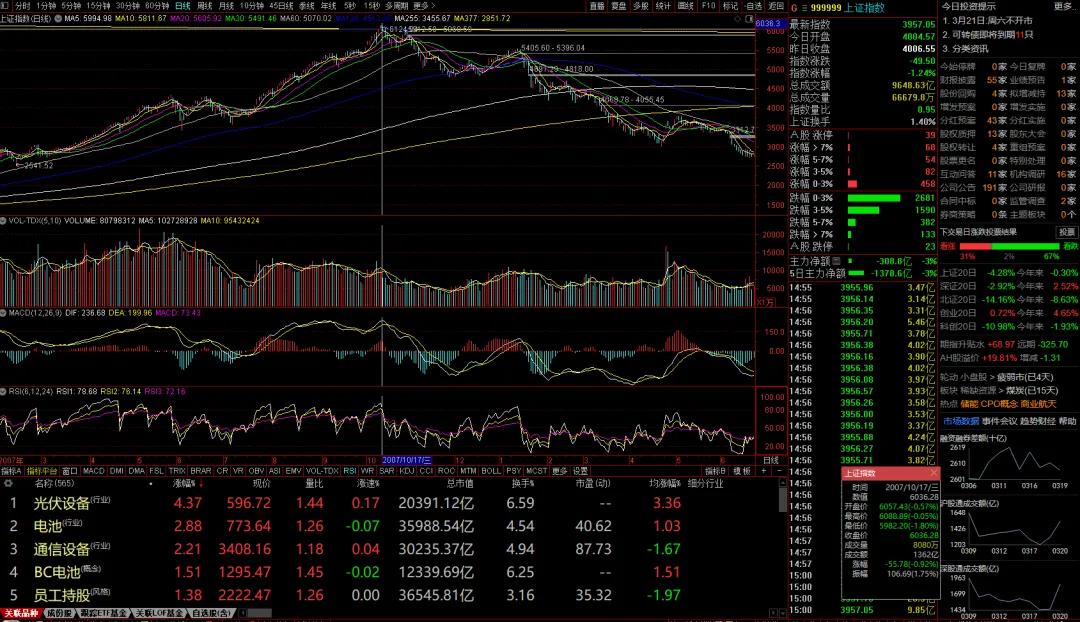Image resolution: width=1080 pixels, height=622 pixels.
Task: Switch to 关联ETF基金 bottom tab
Action: tap(104, 613)
